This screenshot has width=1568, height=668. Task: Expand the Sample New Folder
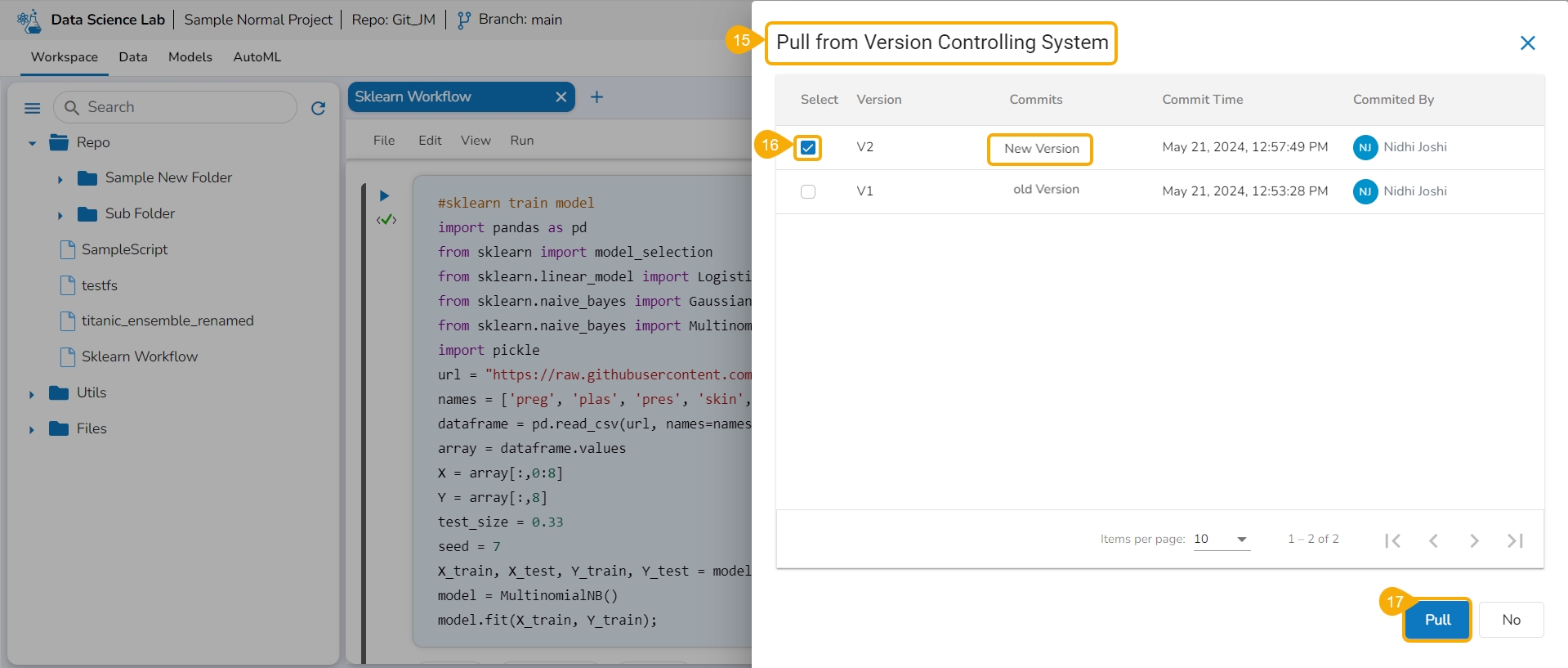pos(60,179)
